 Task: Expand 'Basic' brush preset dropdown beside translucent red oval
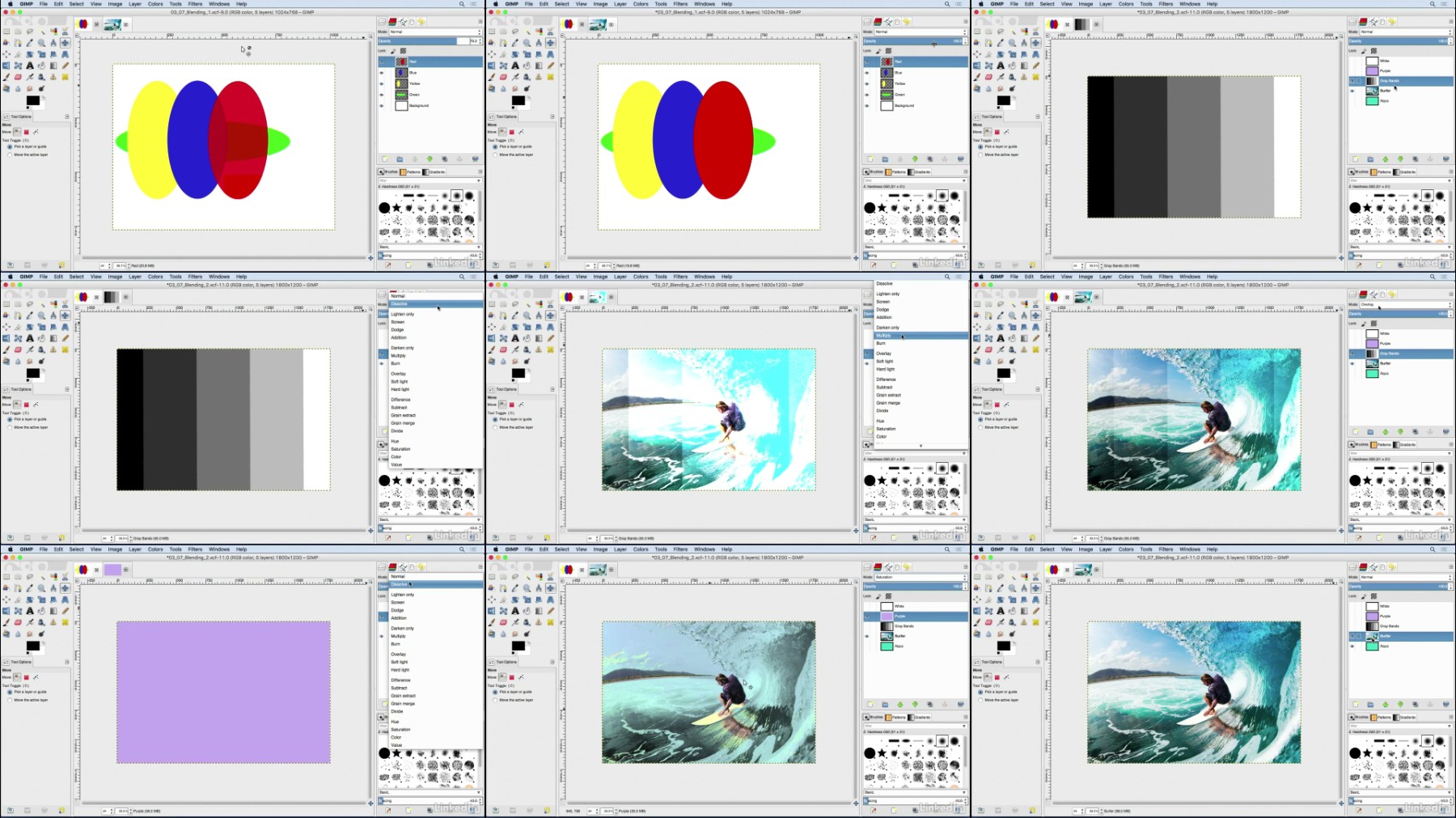coord(429,247)
